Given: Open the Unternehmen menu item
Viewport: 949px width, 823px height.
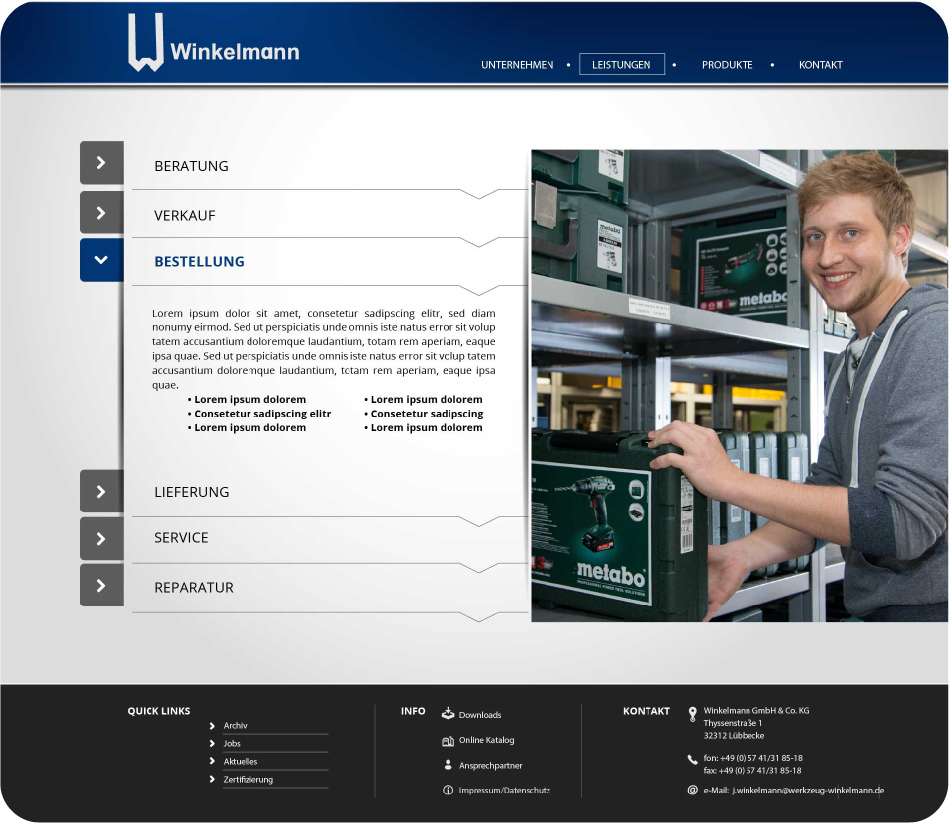Looking at the screenshot, I should [516, 65].
